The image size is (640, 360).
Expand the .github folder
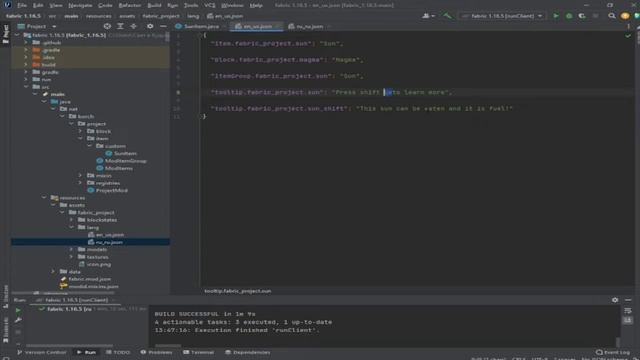click(26, 42)
